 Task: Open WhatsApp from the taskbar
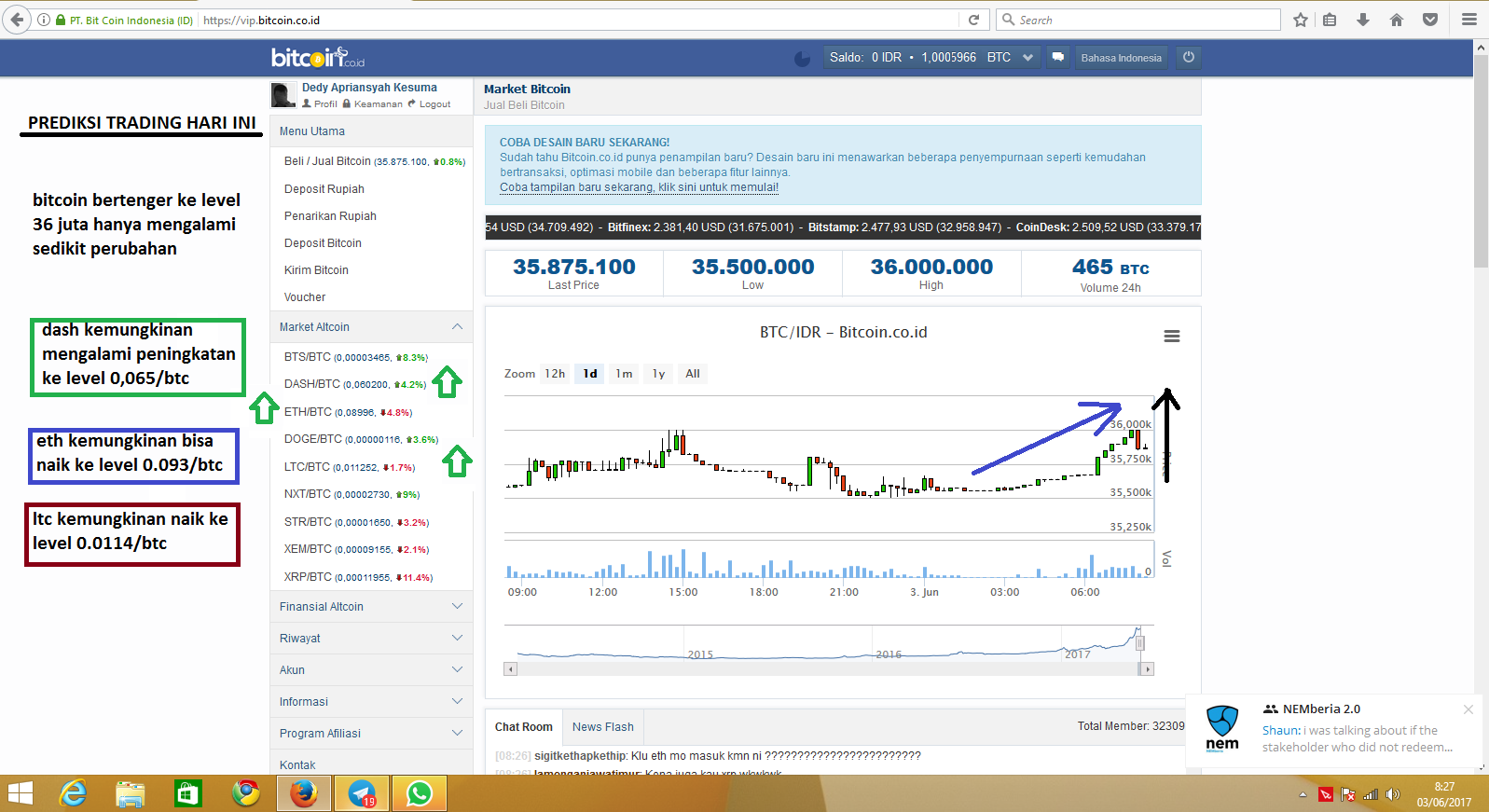click(420, 793)
